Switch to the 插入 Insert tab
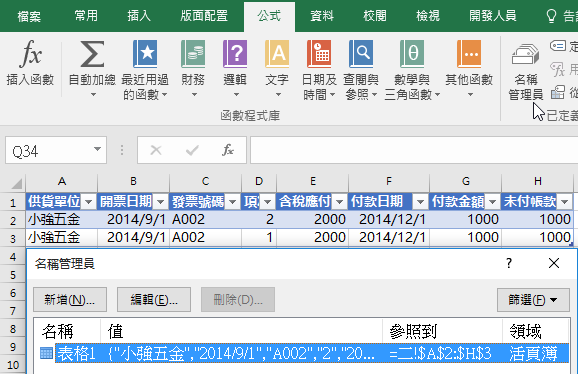Image resolution: width=578 pixels, height=374 pixels. pyautogui.click(x=139, y=16)
